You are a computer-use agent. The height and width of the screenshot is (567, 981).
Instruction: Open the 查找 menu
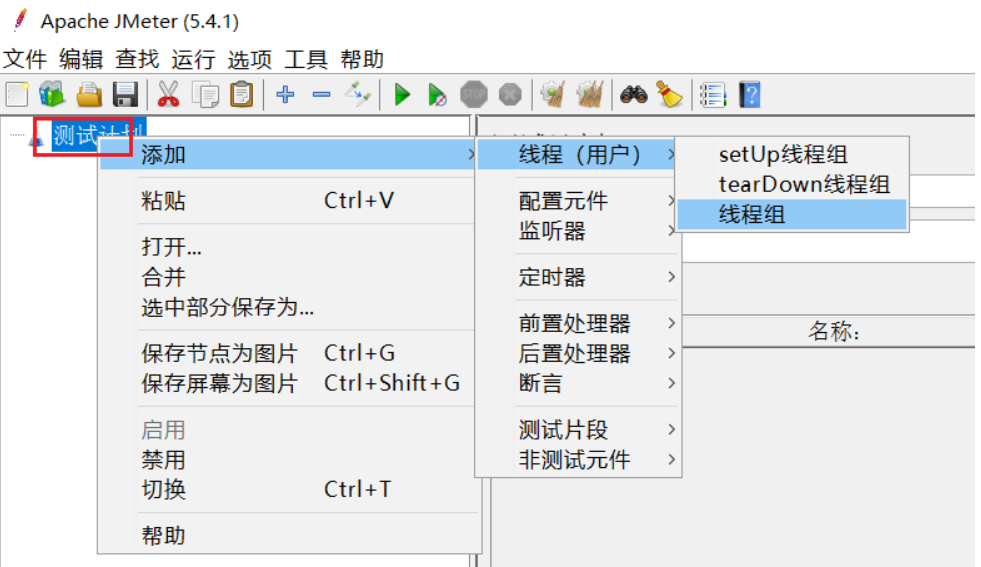tap(138, 59)
